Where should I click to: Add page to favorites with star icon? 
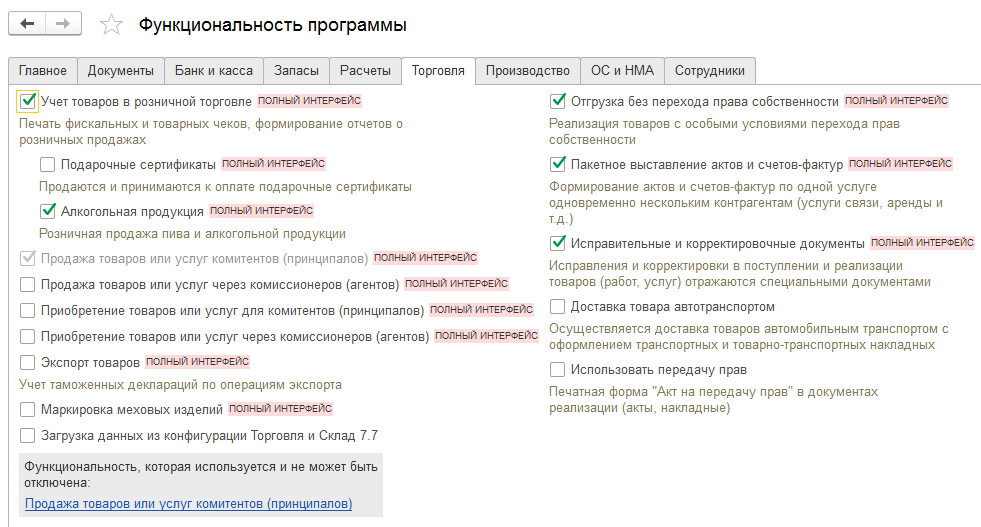(x=113, y=24)
